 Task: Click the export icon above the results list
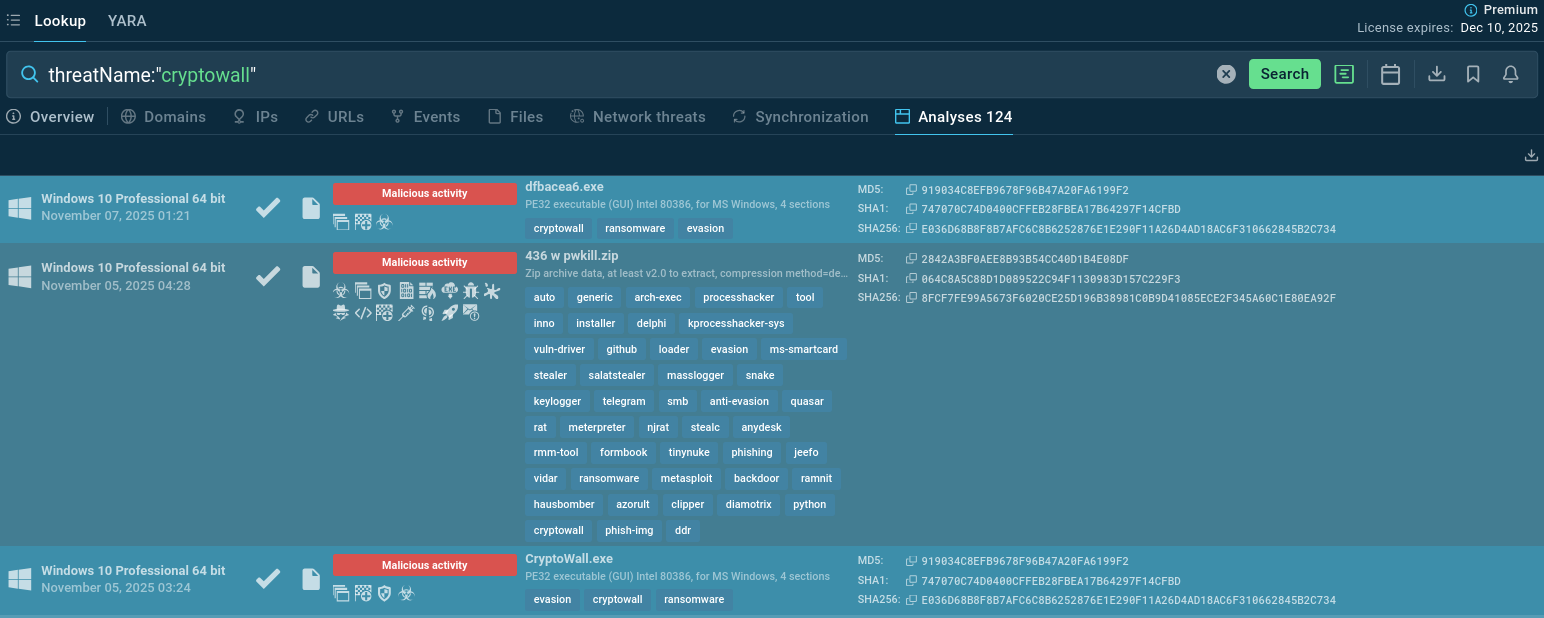pos(1531,155)
